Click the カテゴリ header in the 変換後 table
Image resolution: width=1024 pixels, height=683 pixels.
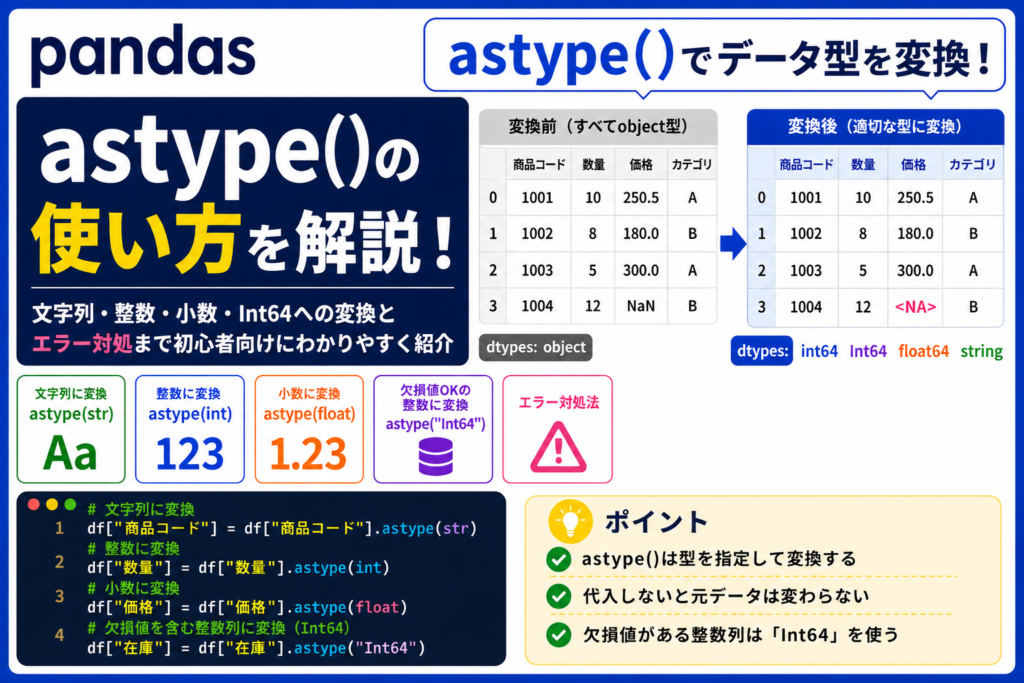tap(972, 165)
